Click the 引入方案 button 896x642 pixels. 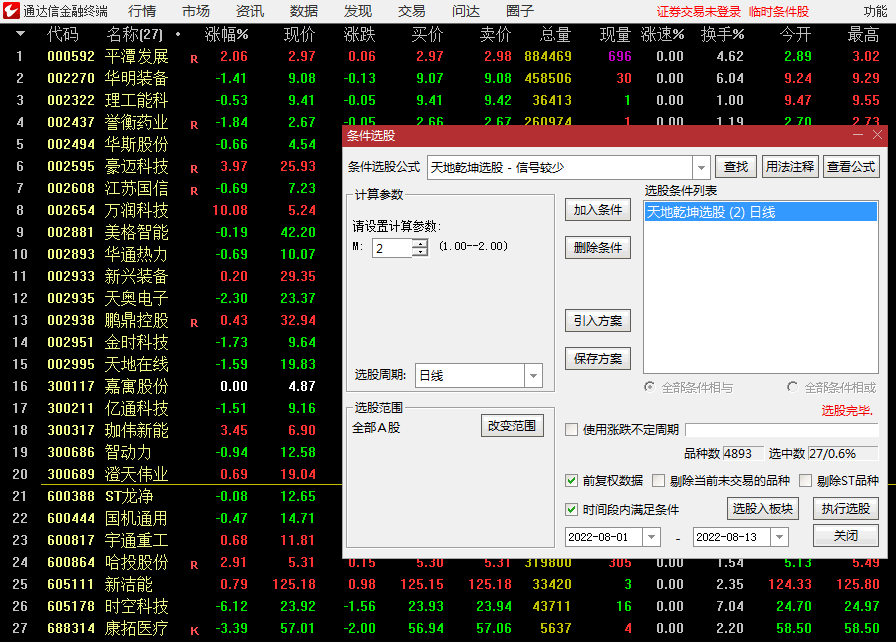click(598, 320)
